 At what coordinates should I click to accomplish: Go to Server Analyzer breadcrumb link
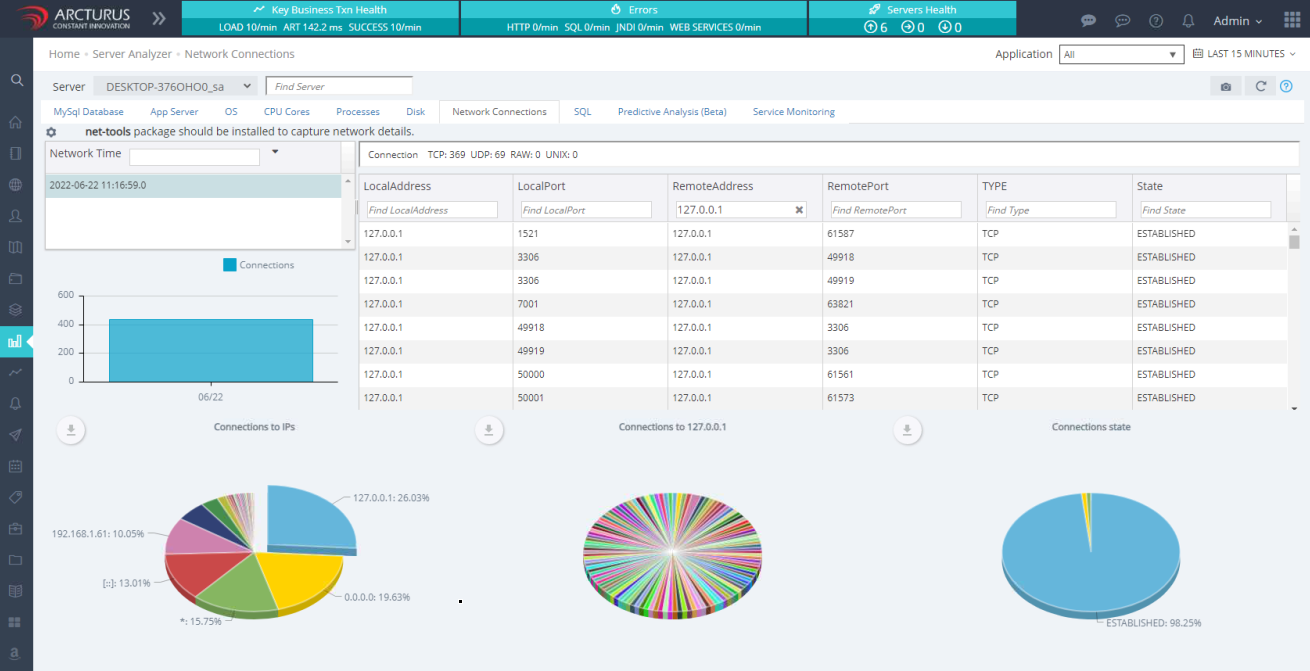[132, 54]
